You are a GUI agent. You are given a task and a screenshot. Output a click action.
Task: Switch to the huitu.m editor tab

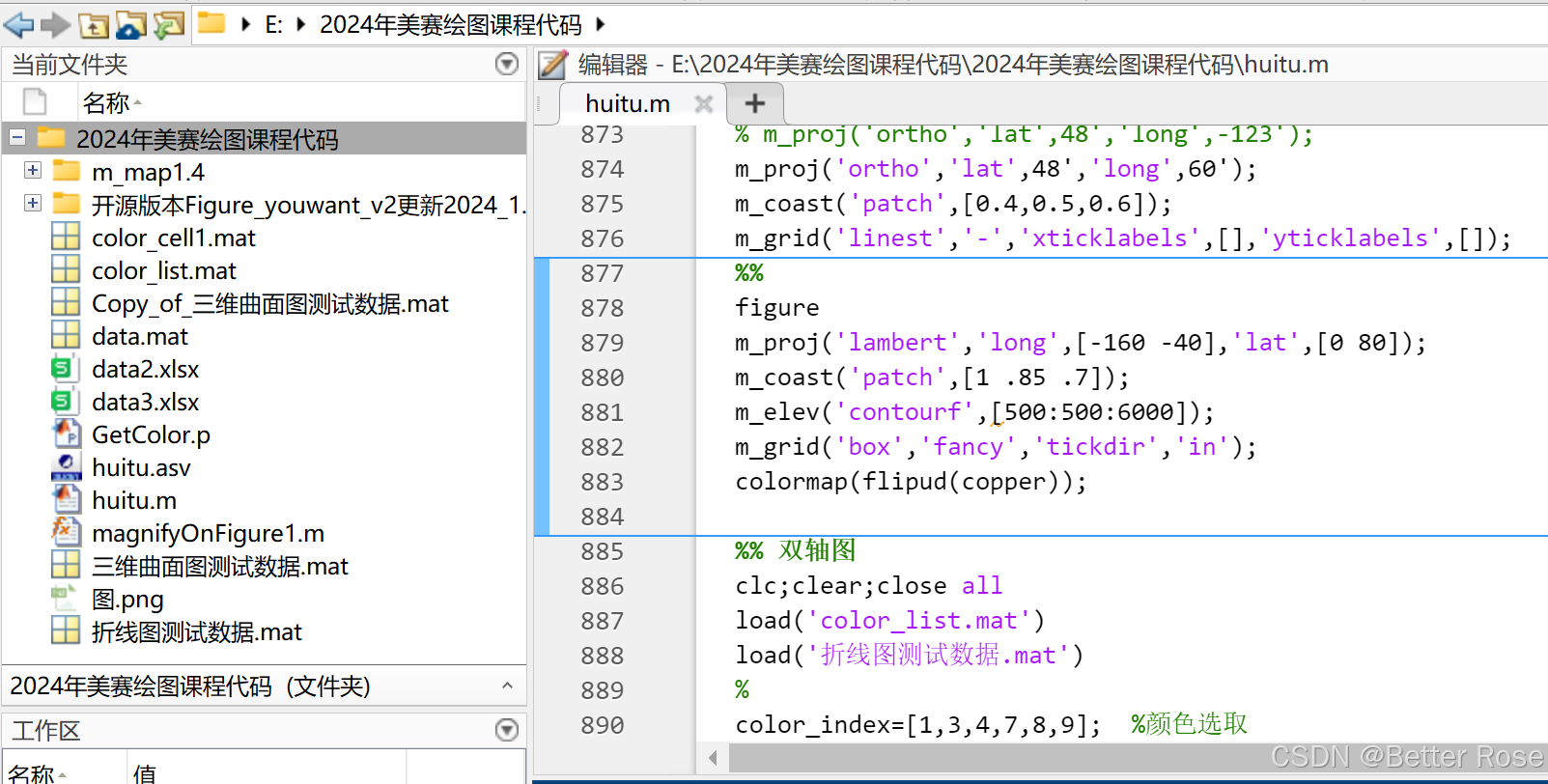628,103
